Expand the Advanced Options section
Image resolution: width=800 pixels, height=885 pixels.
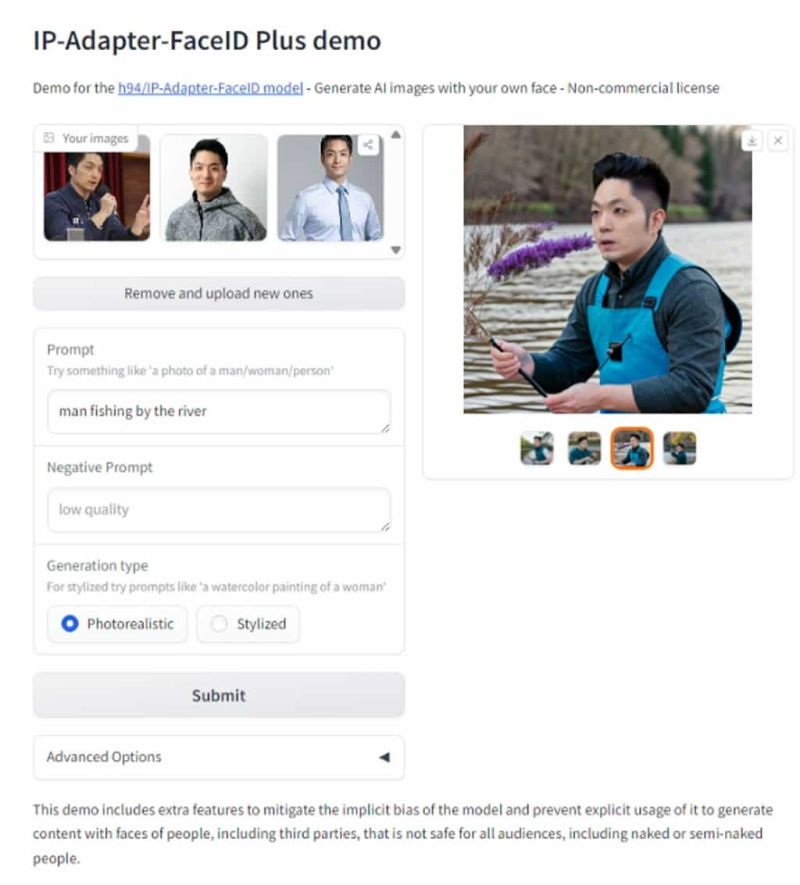218,757
